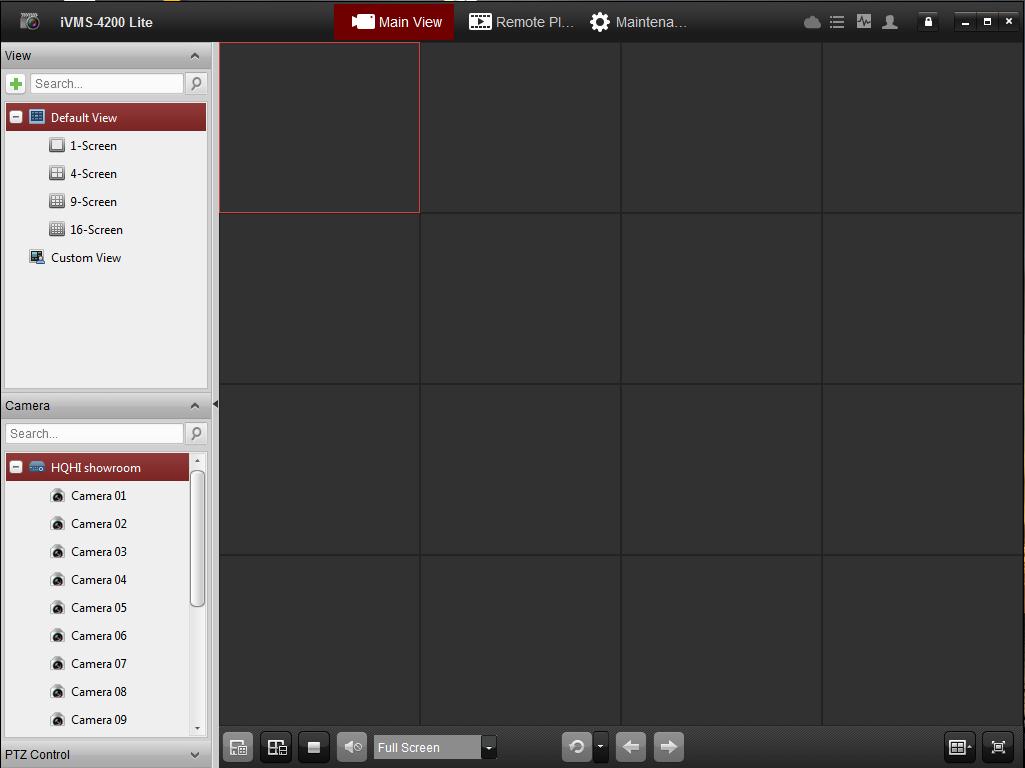Collapse the Default View tree node
The height and width of the screenshot is (768, 1025).
(16, 118)
